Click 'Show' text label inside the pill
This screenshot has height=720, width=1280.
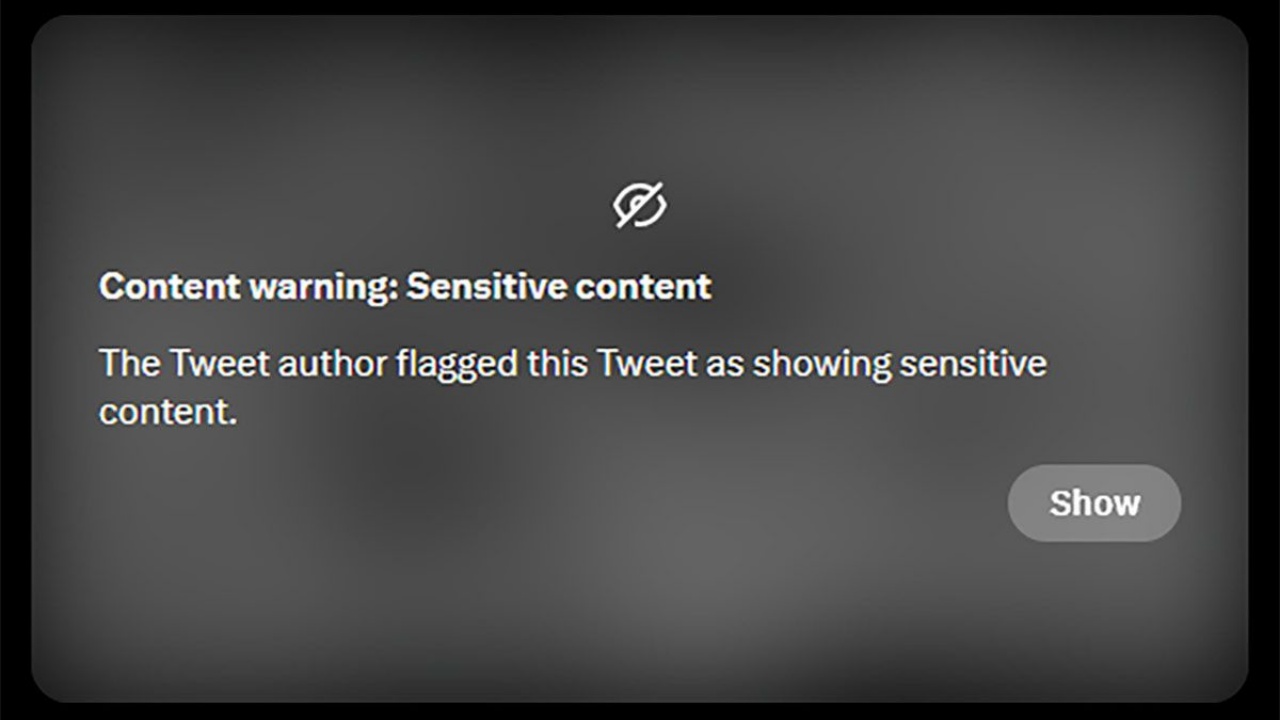[1094, 503]
